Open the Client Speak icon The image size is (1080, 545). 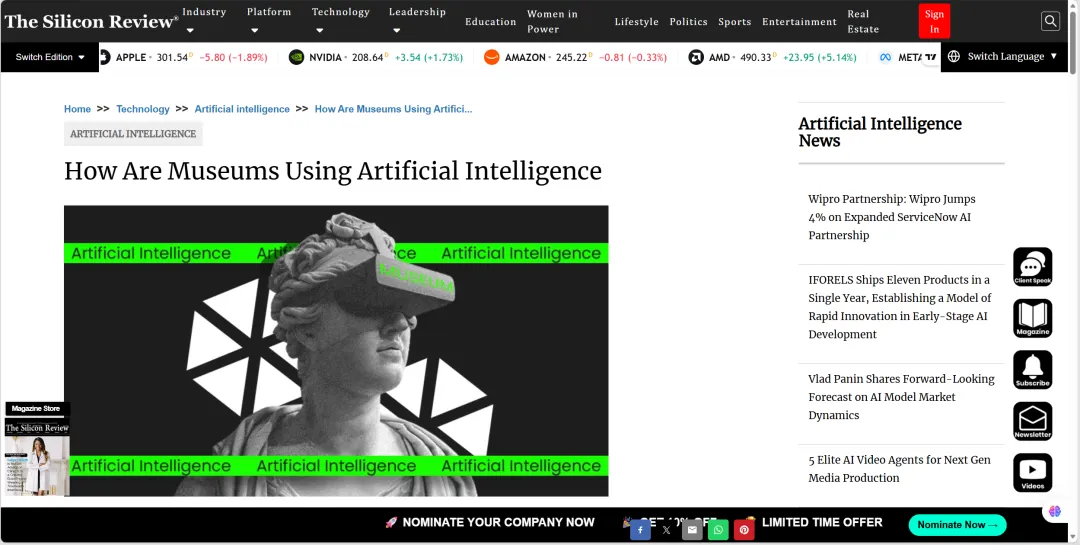[1032, 267]
